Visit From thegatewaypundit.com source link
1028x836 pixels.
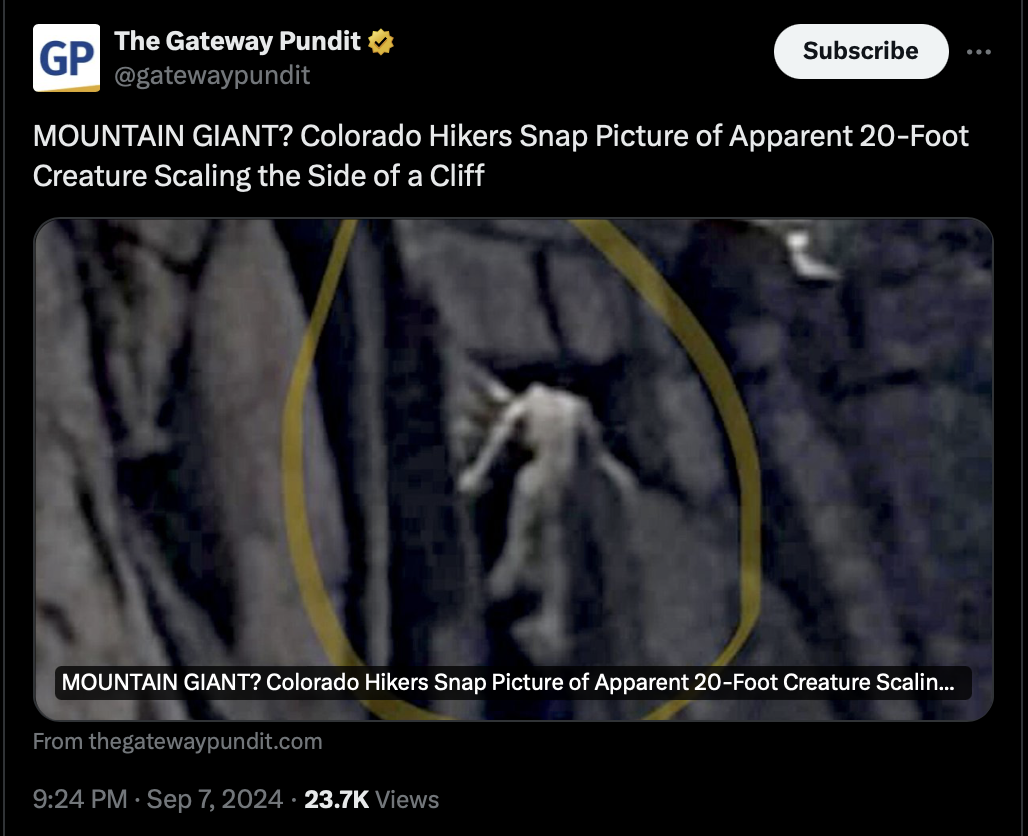178,742
